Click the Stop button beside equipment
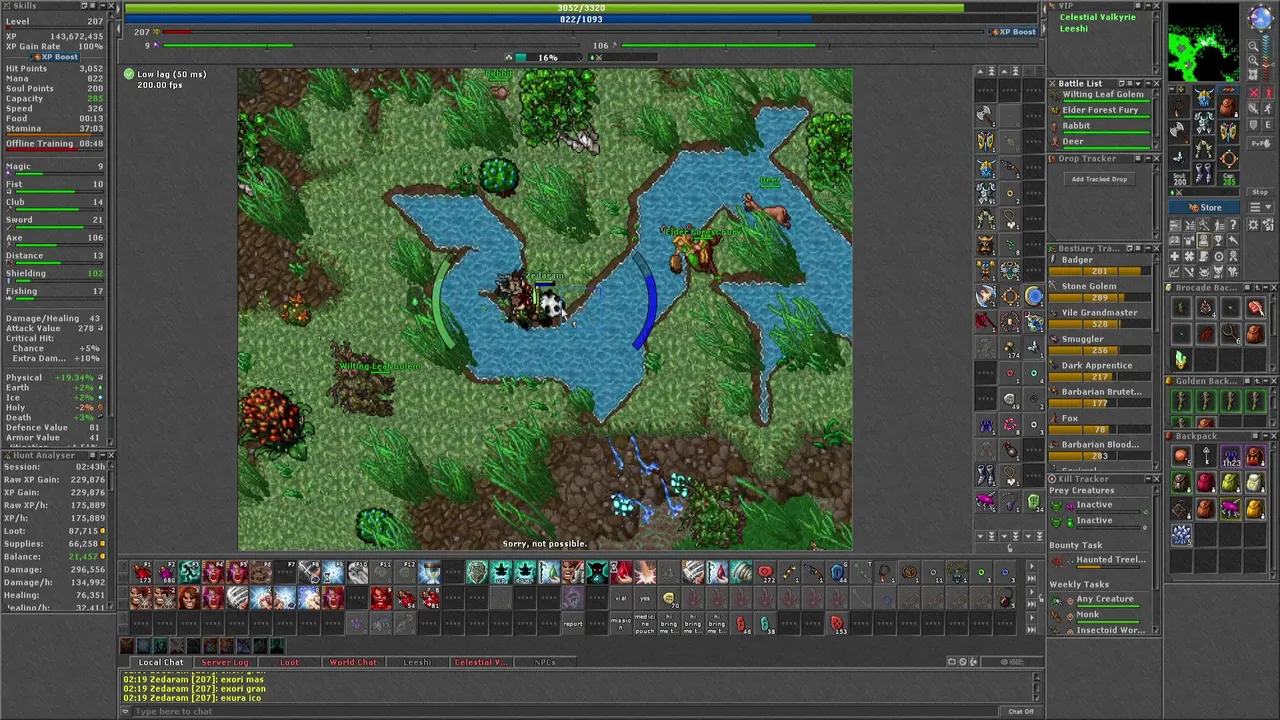The image size is (1280, 720). (1260, 192)
